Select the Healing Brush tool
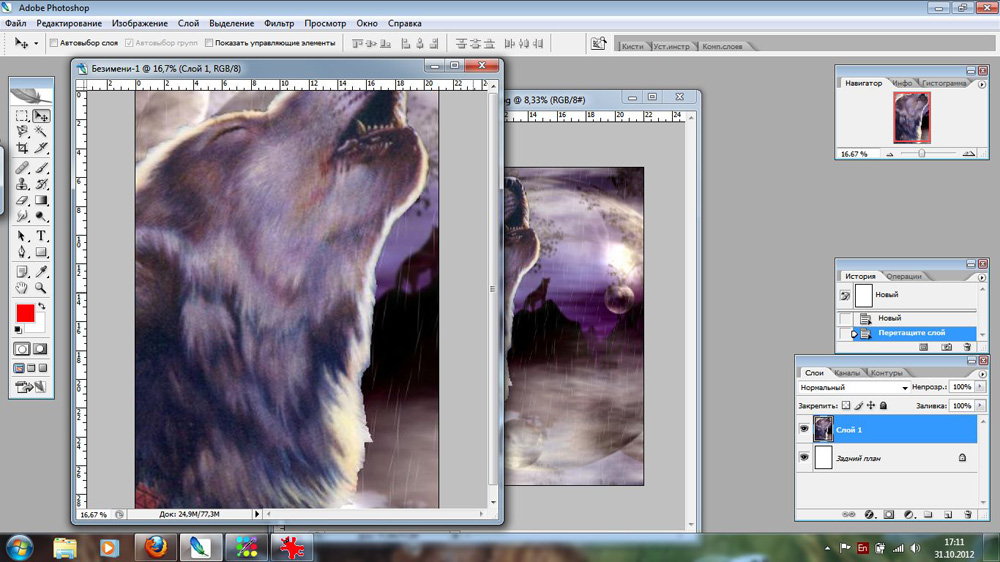Image resolution: width=1000 pixels, height=562 pixels. pos(22,168)
